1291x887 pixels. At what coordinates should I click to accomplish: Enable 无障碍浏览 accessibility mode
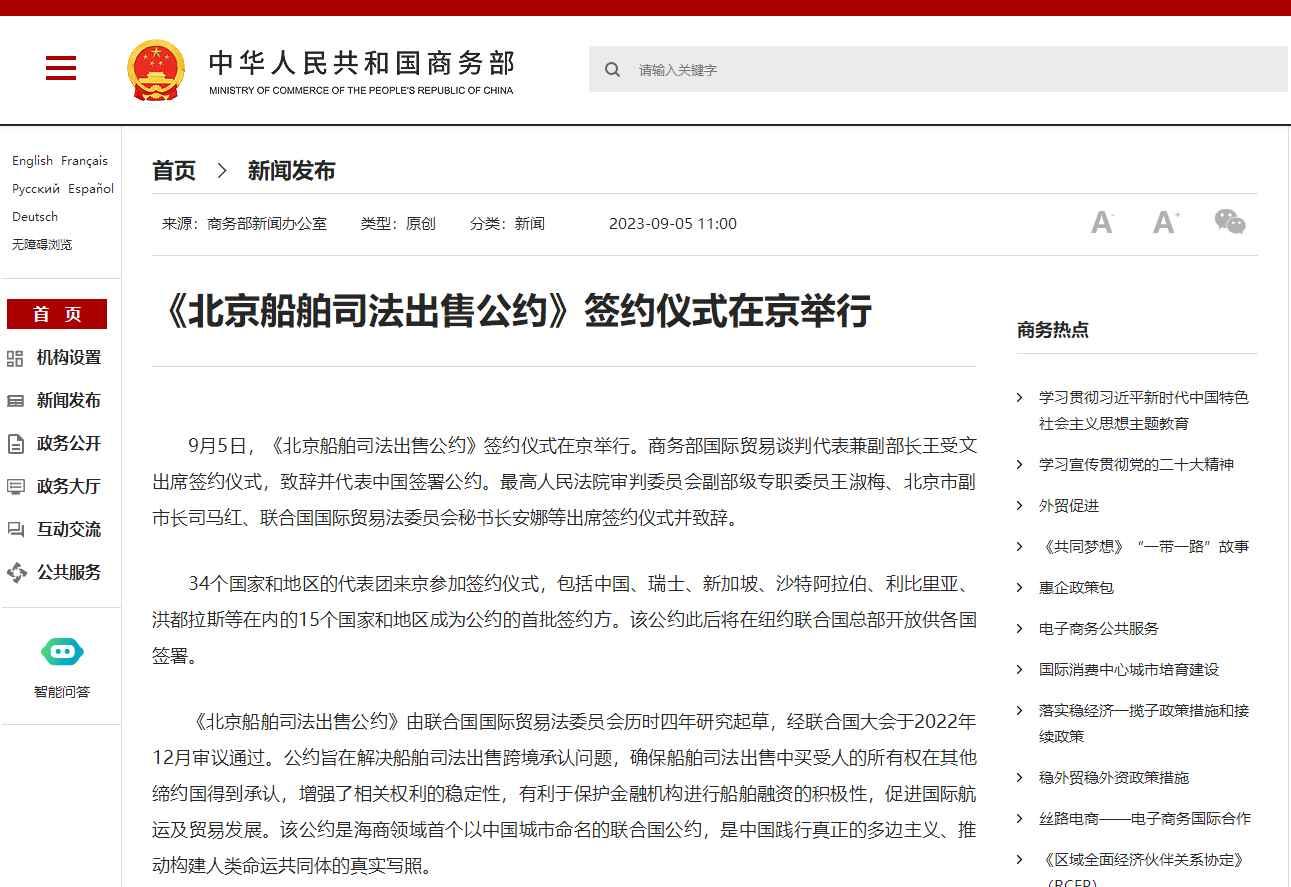(x=42, y=244)
